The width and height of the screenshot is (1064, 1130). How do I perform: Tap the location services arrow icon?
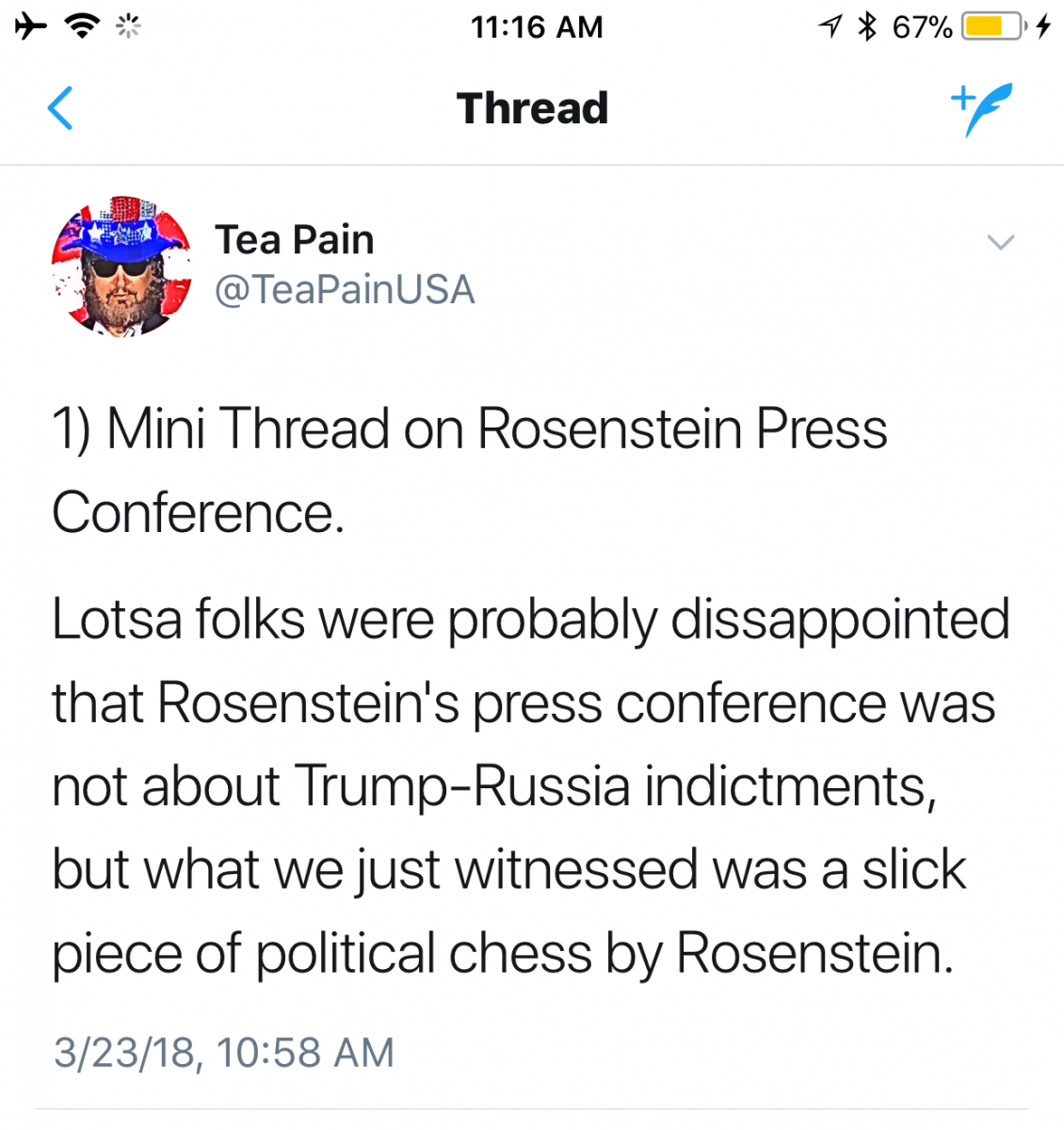point(830,26)
